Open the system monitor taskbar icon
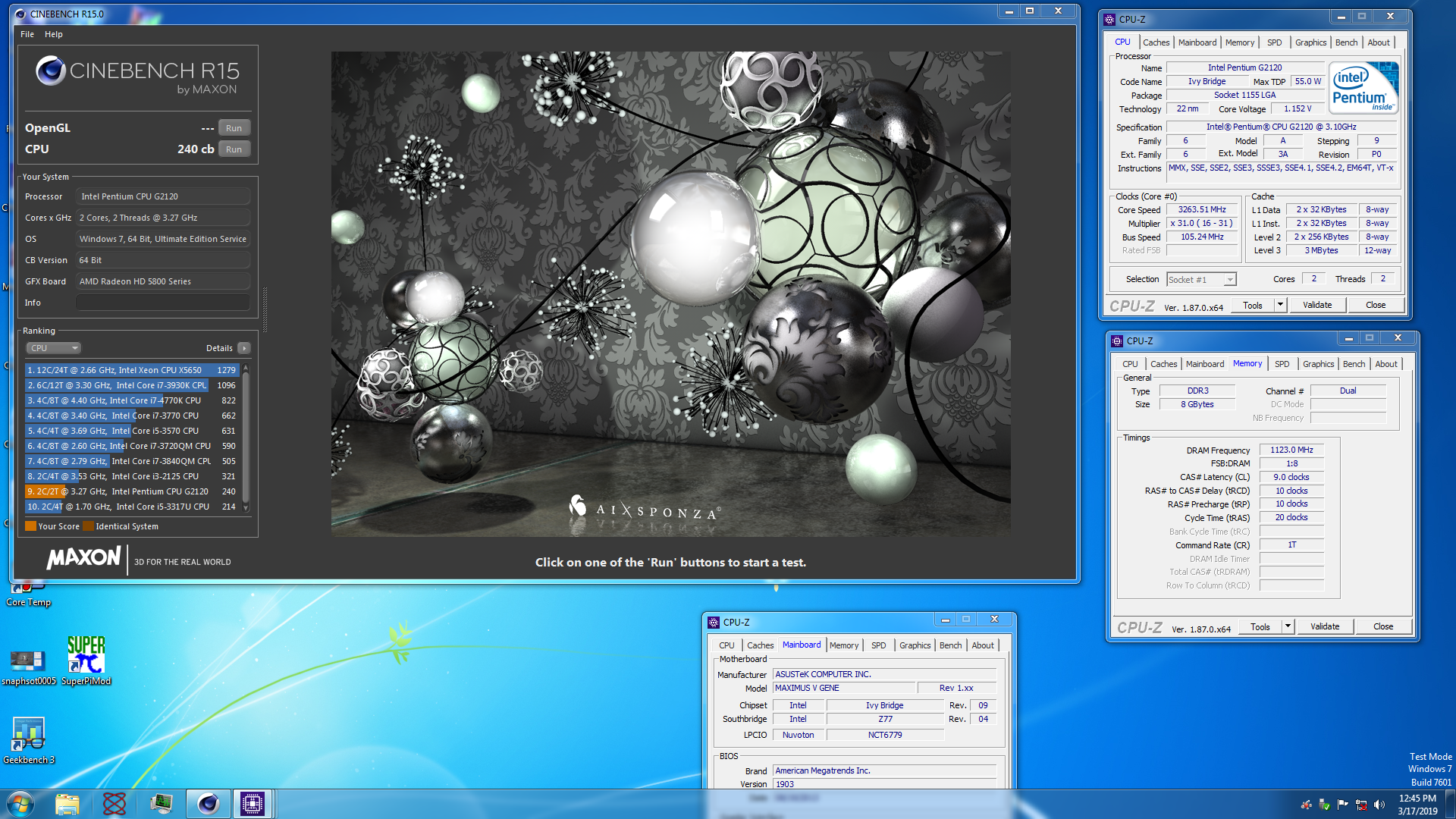This screenshot has height=819, width=1456. click(x=161, y=804)
